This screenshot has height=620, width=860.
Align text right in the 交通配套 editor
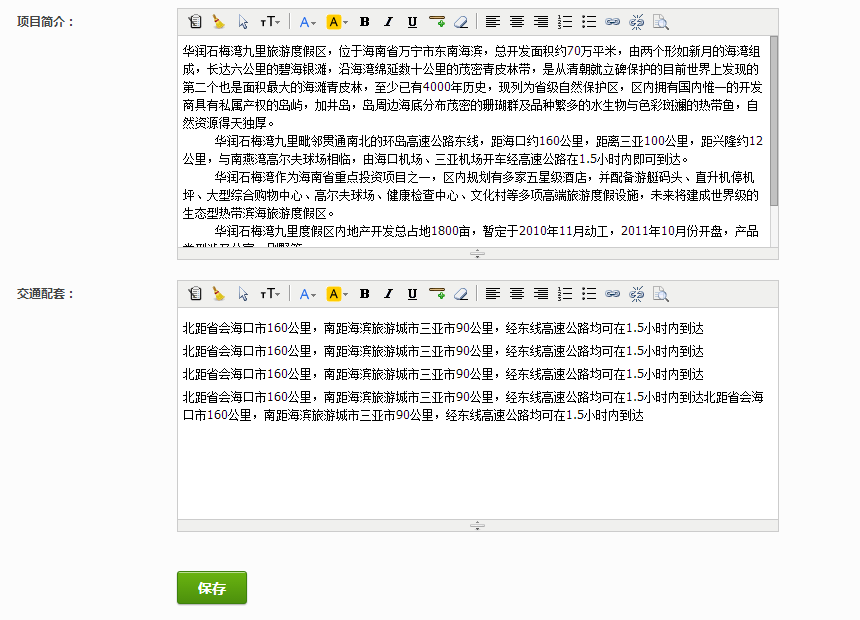[541, 294]
